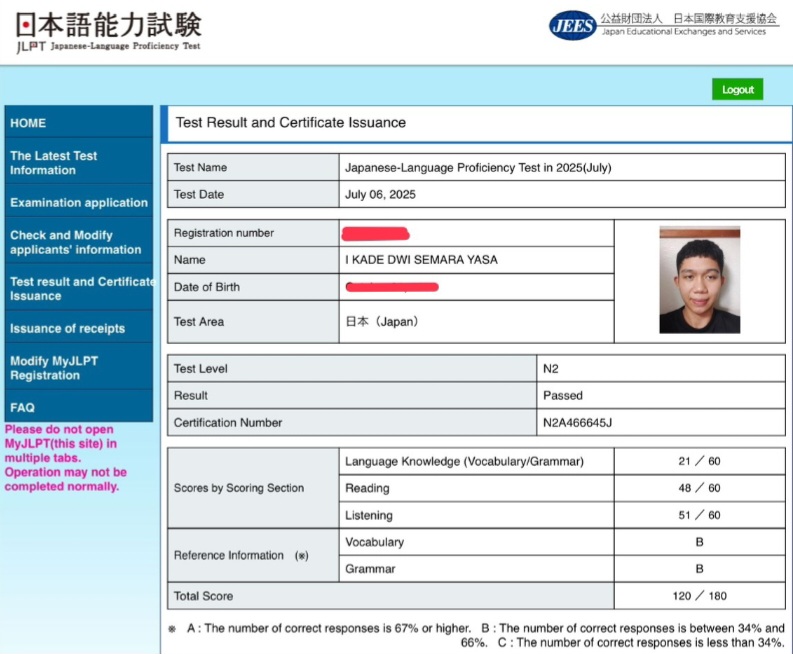Click the JEES organization logo
793x654 pixels.
(x=572, y=25)
